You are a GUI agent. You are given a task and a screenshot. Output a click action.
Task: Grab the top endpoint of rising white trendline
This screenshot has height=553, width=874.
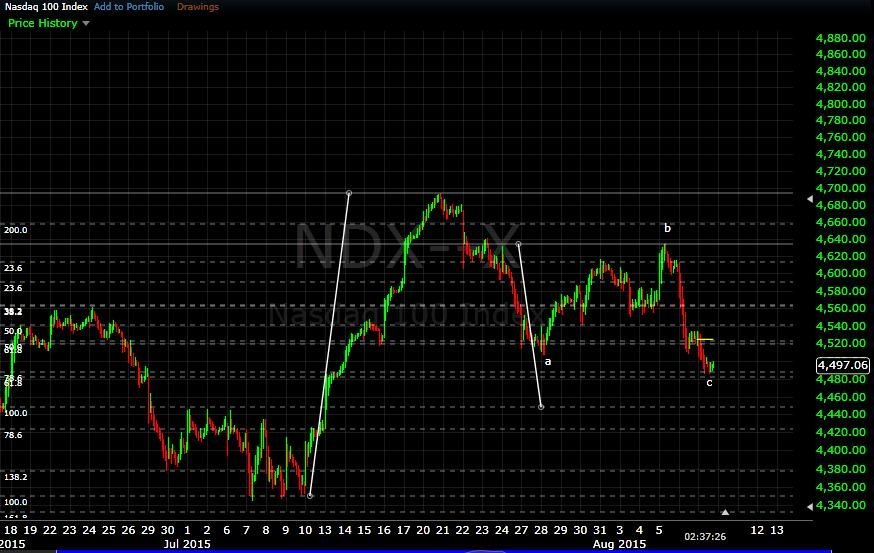tap(348, 192)
